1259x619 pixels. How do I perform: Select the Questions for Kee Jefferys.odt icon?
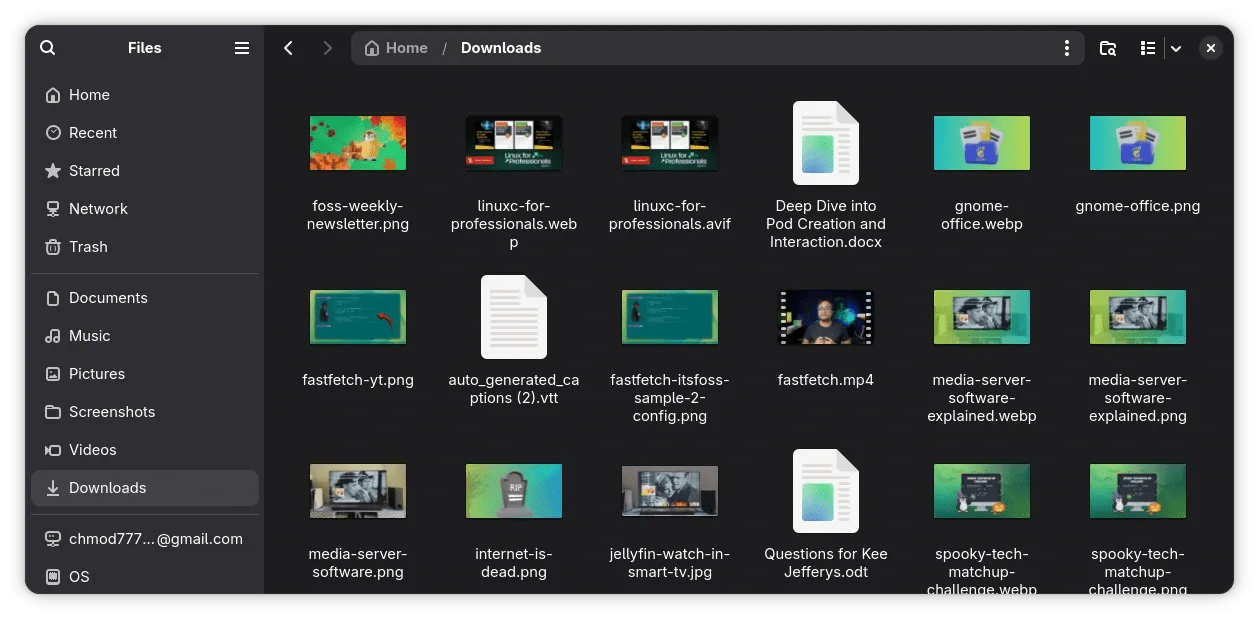pos(826,491)
